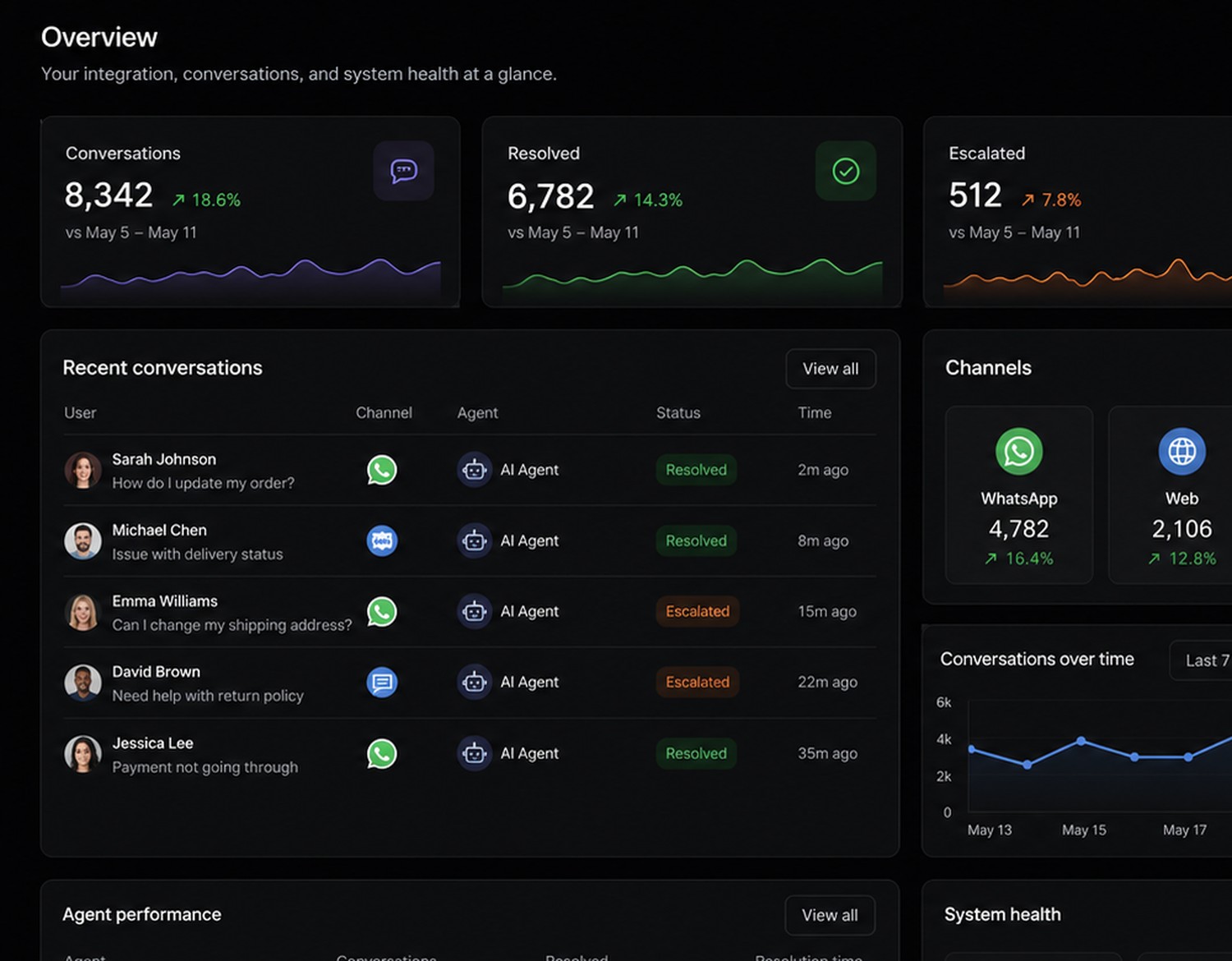Click the Channel column header
Viewport: 1232px width, 961px height.
pyautogui.click(x=384, y=413)
